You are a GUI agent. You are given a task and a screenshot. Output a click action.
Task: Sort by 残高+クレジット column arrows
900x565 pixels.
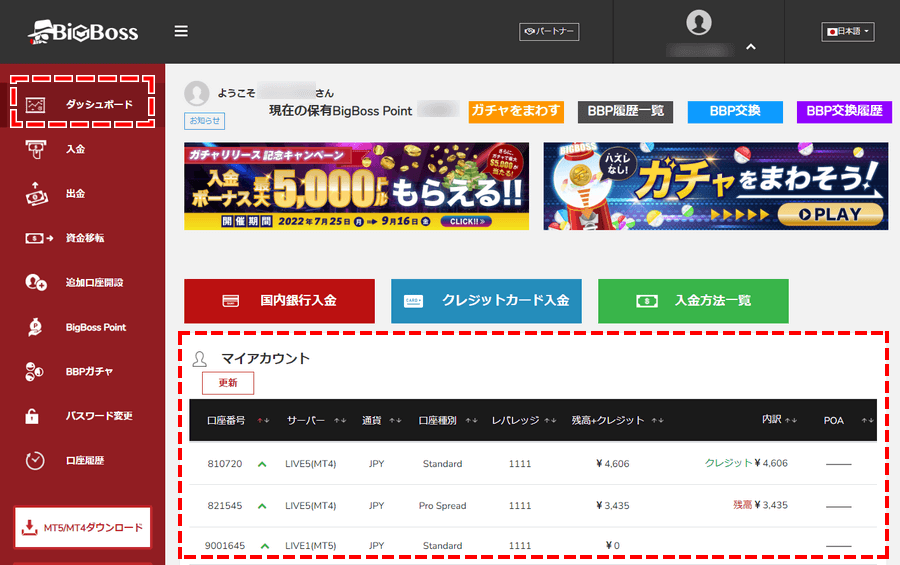pyautogui.click(x=658, y=421)
